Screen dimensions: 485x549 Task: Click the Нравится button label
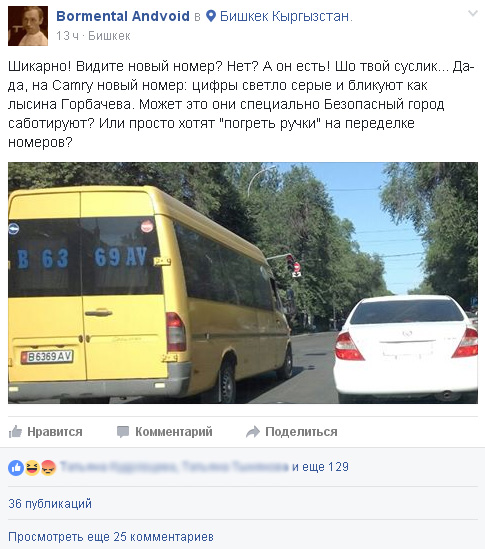tap(55, 432)
